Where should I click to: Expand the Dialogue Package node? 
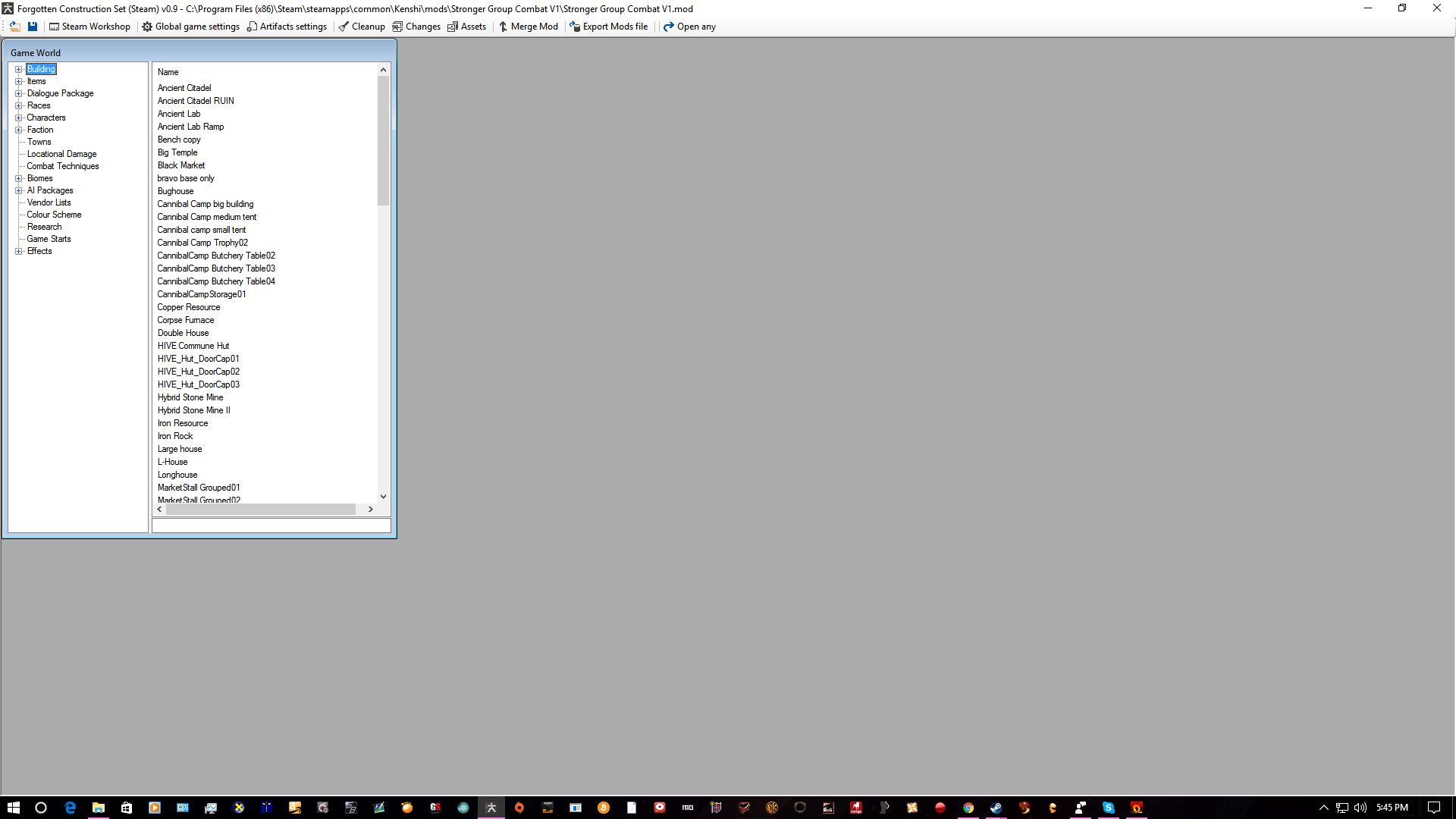pos(19,93)
